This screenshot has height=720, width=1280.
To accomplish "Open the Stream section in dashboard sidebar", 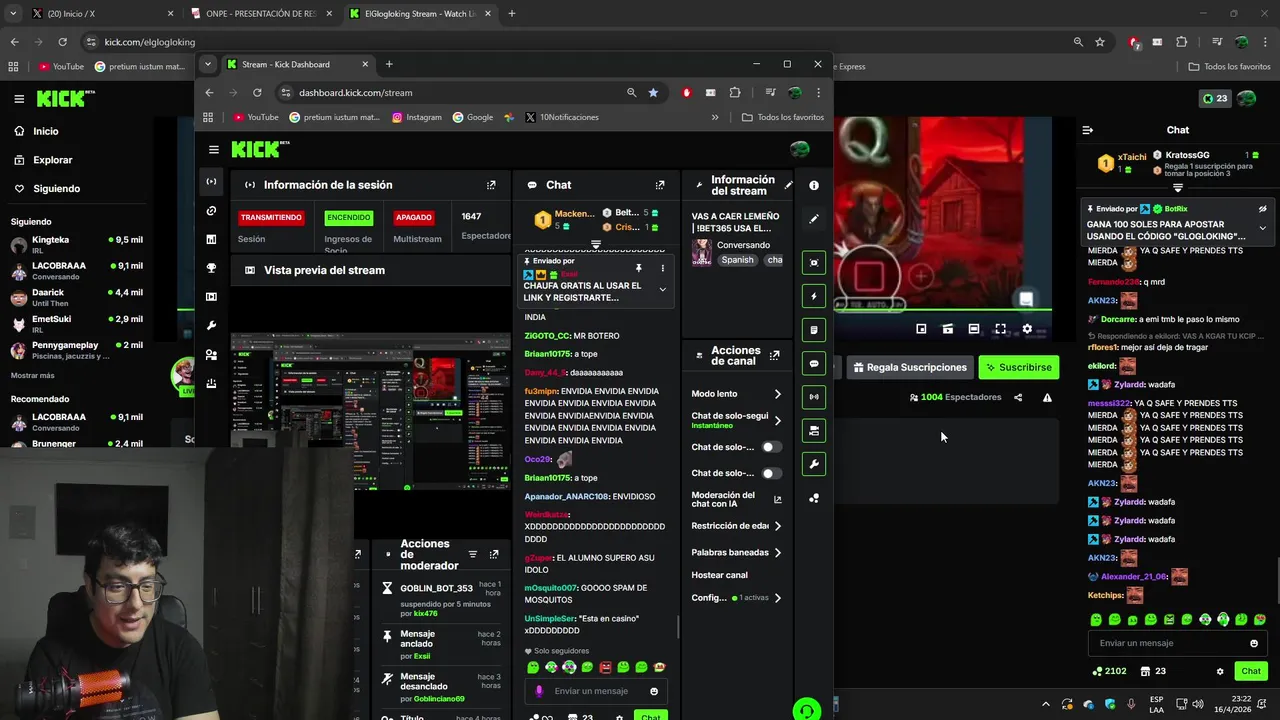I will (x=211, y=181).
